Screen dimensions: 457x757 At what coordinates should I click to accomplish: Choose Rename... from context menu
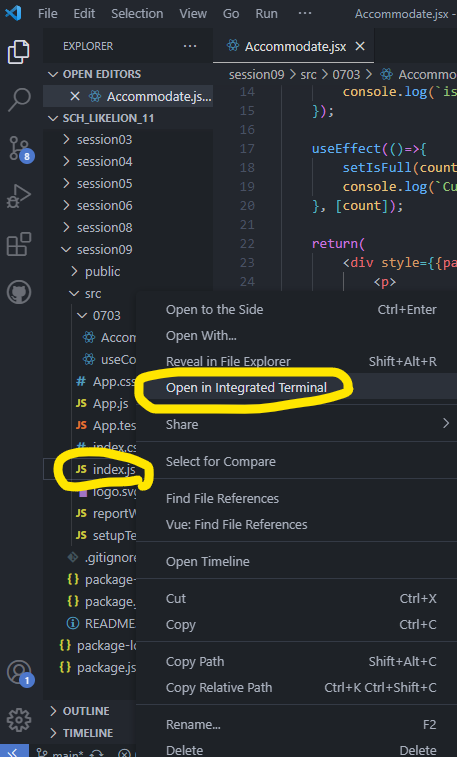click(297, 725)
